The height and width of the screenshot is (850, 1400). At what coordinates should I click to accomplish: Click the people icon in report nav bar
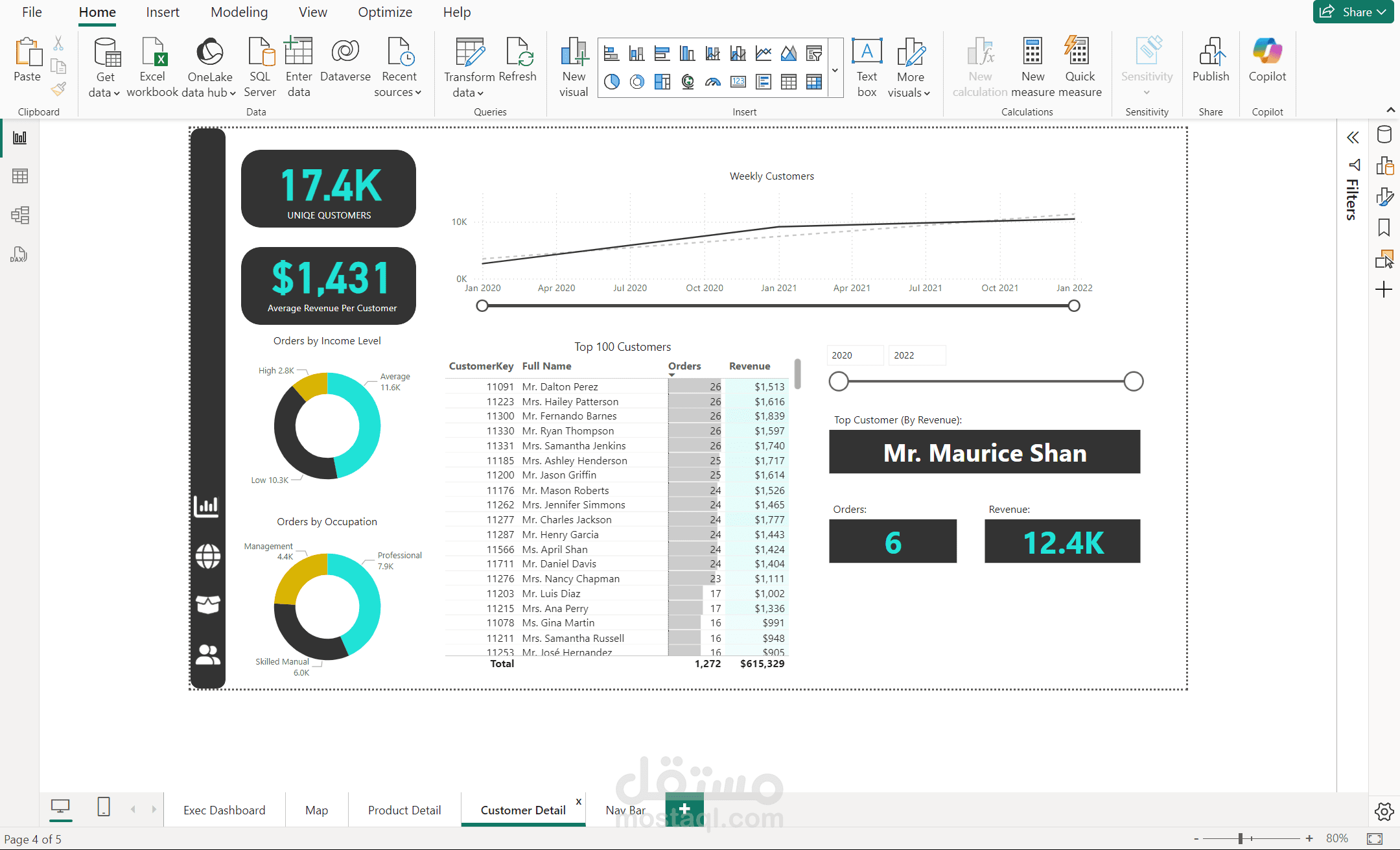coord(208,654)
